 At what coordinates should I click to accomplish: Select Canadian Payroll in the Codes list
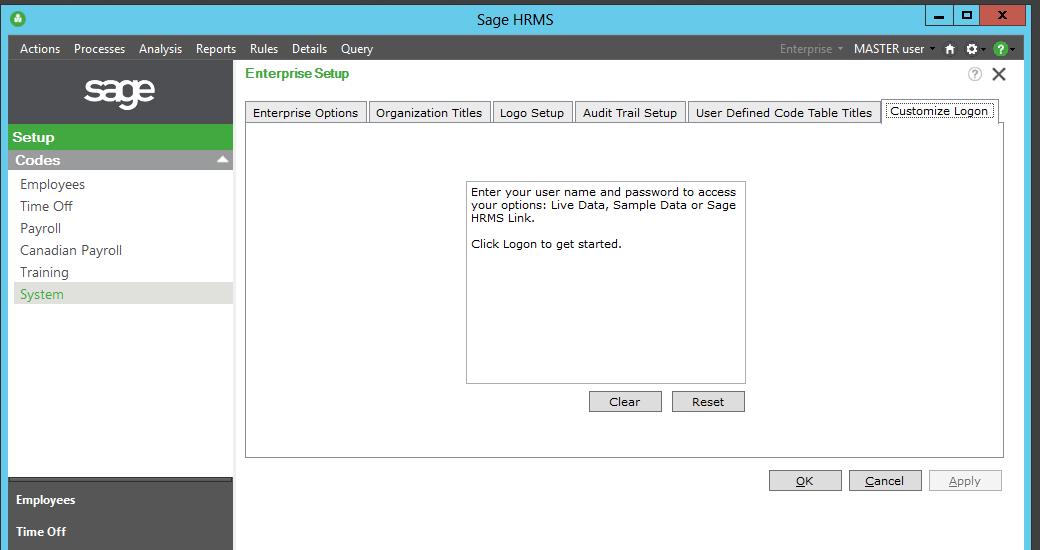(71, 250)
